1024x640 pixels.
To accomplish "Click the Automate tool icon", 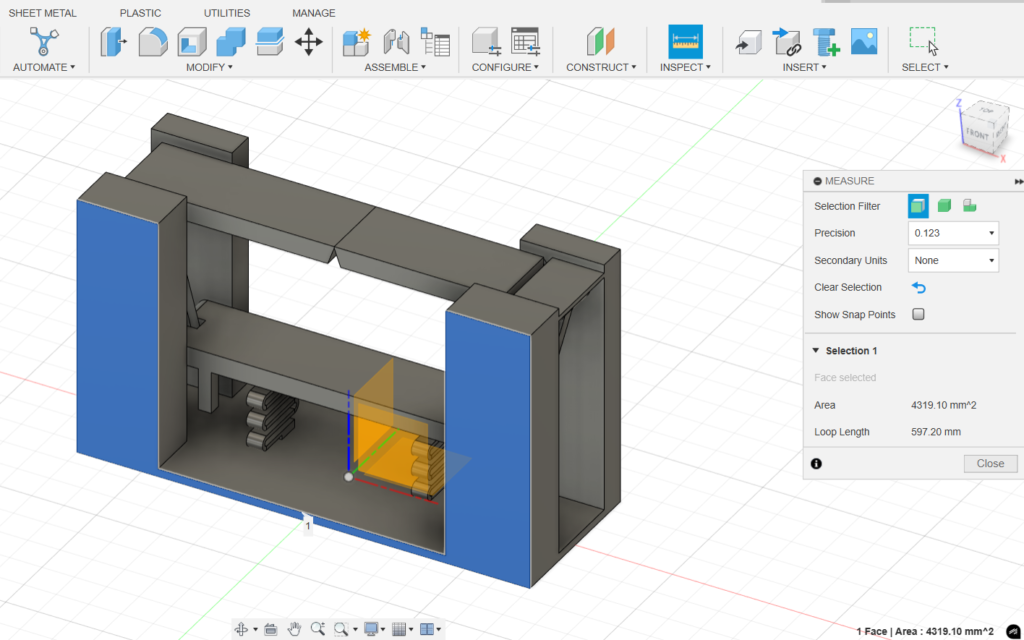I will [x=44, y=41].
